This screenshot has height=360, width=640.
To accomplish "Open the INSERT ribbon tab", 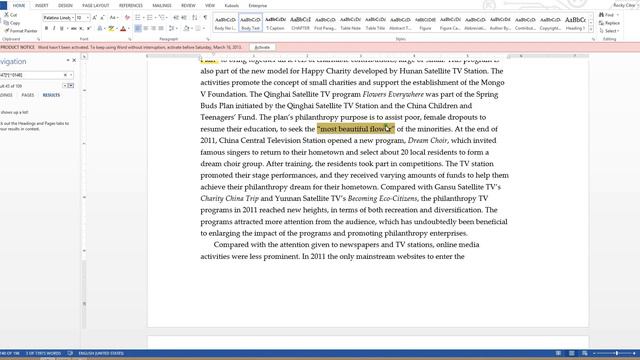I will [x=41, y=6].
